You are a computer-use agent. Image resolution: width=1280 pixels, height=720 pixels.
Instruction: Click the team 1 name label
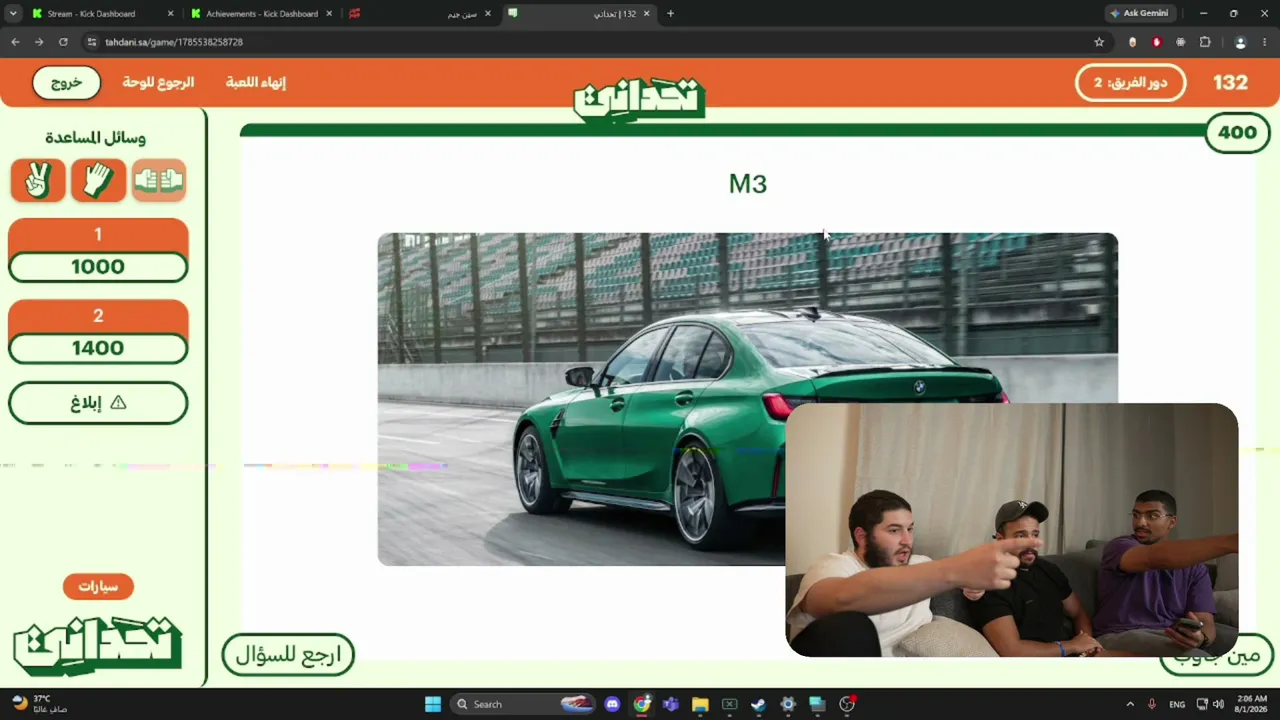(98, 234)
